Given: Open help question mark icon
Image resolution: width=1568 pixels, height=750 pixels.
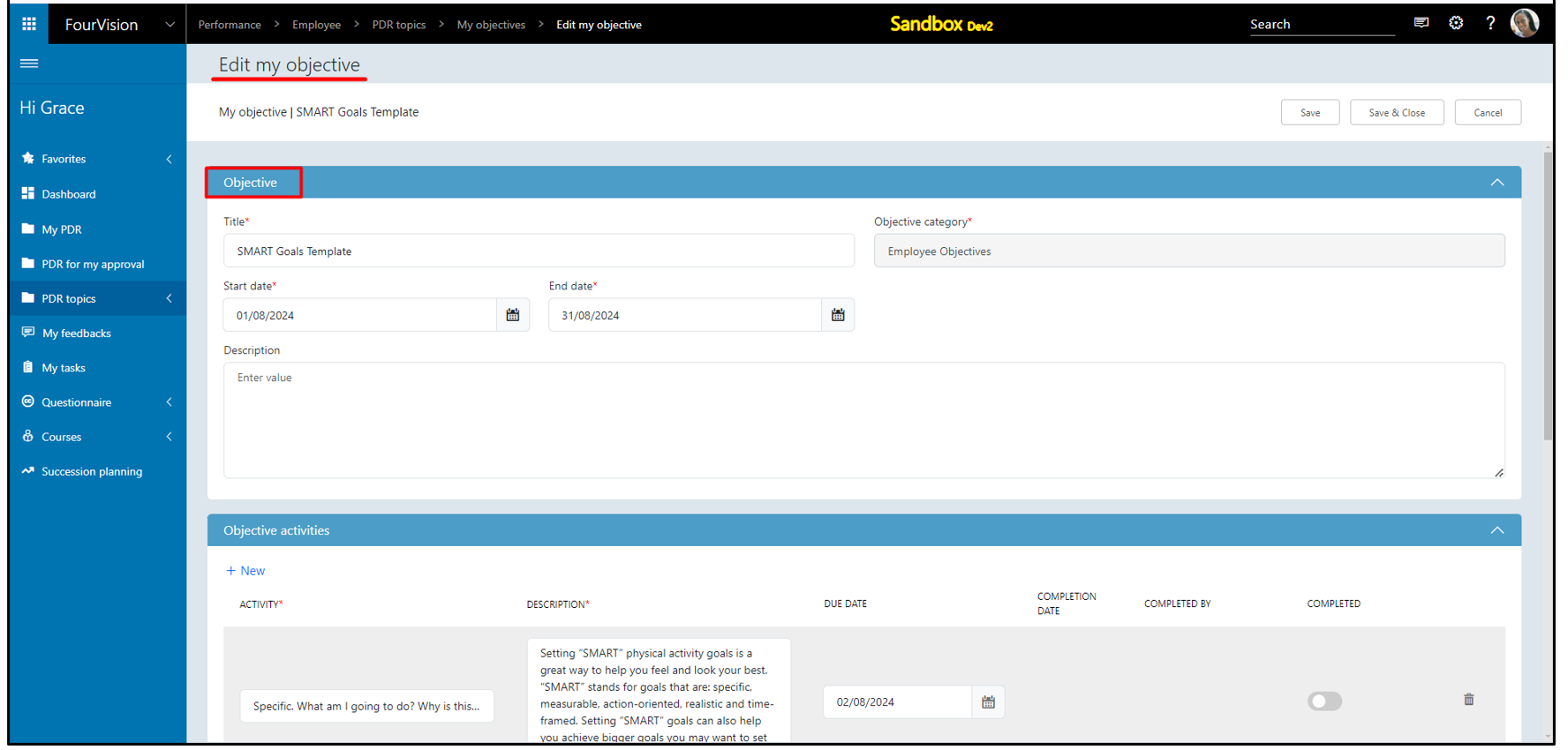Looking at the screenshot, I should pos(1490,23).
